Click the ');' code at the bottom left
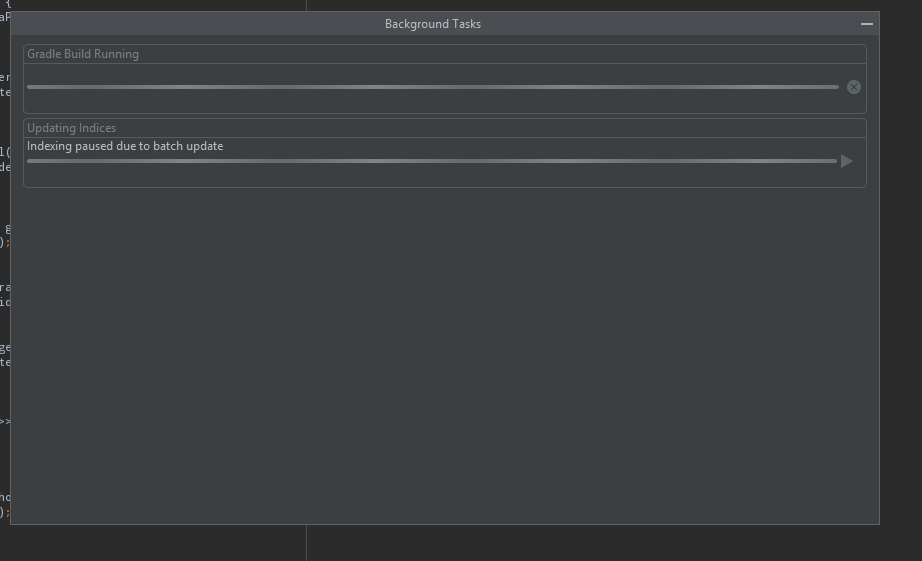Image resolution: width=922 pixels, height=561 pixels. 4,511
